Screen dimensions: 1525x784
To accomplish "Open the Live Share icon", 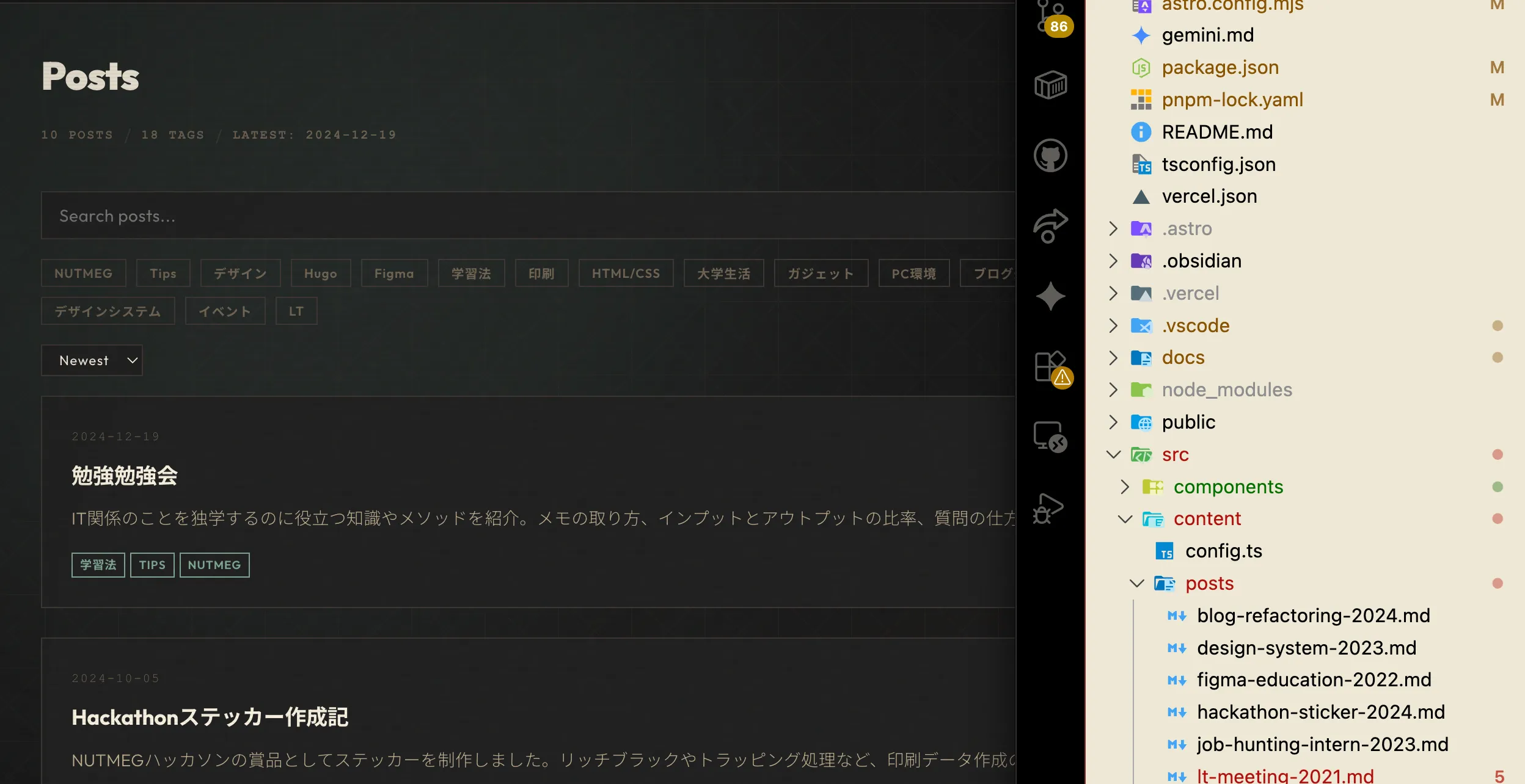I will pos(1050,225).
